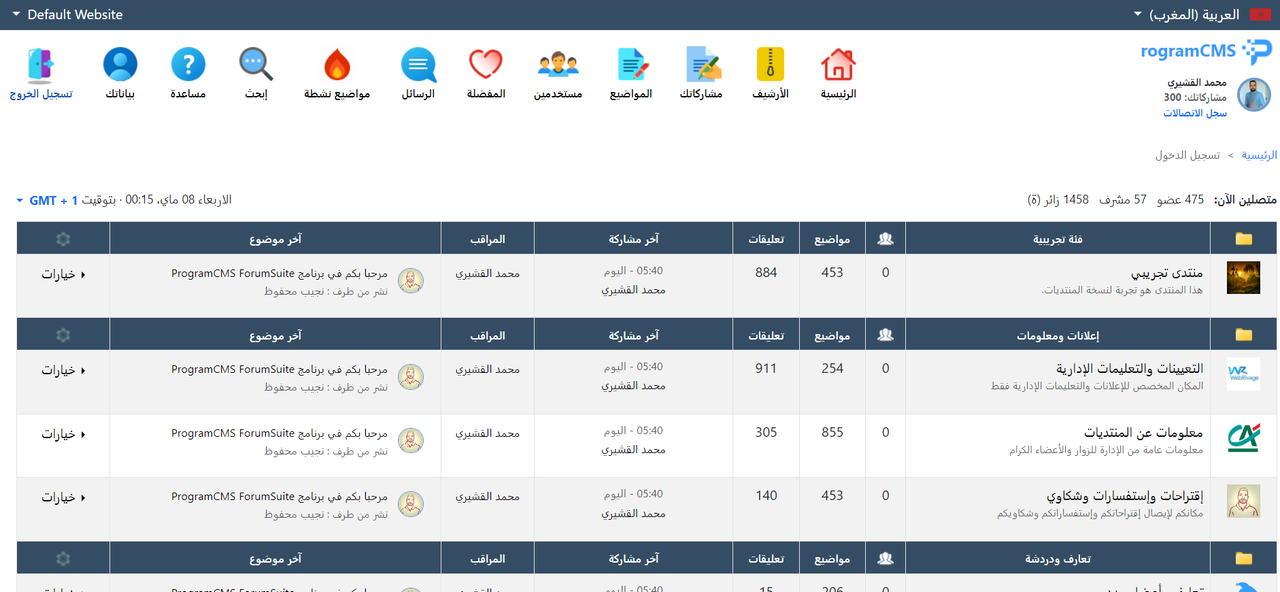Viewport: 1280px width, 592px height.
Task: Click معلومات عن المنتديات forum thumbnail
Action: tap(1244, 437)
